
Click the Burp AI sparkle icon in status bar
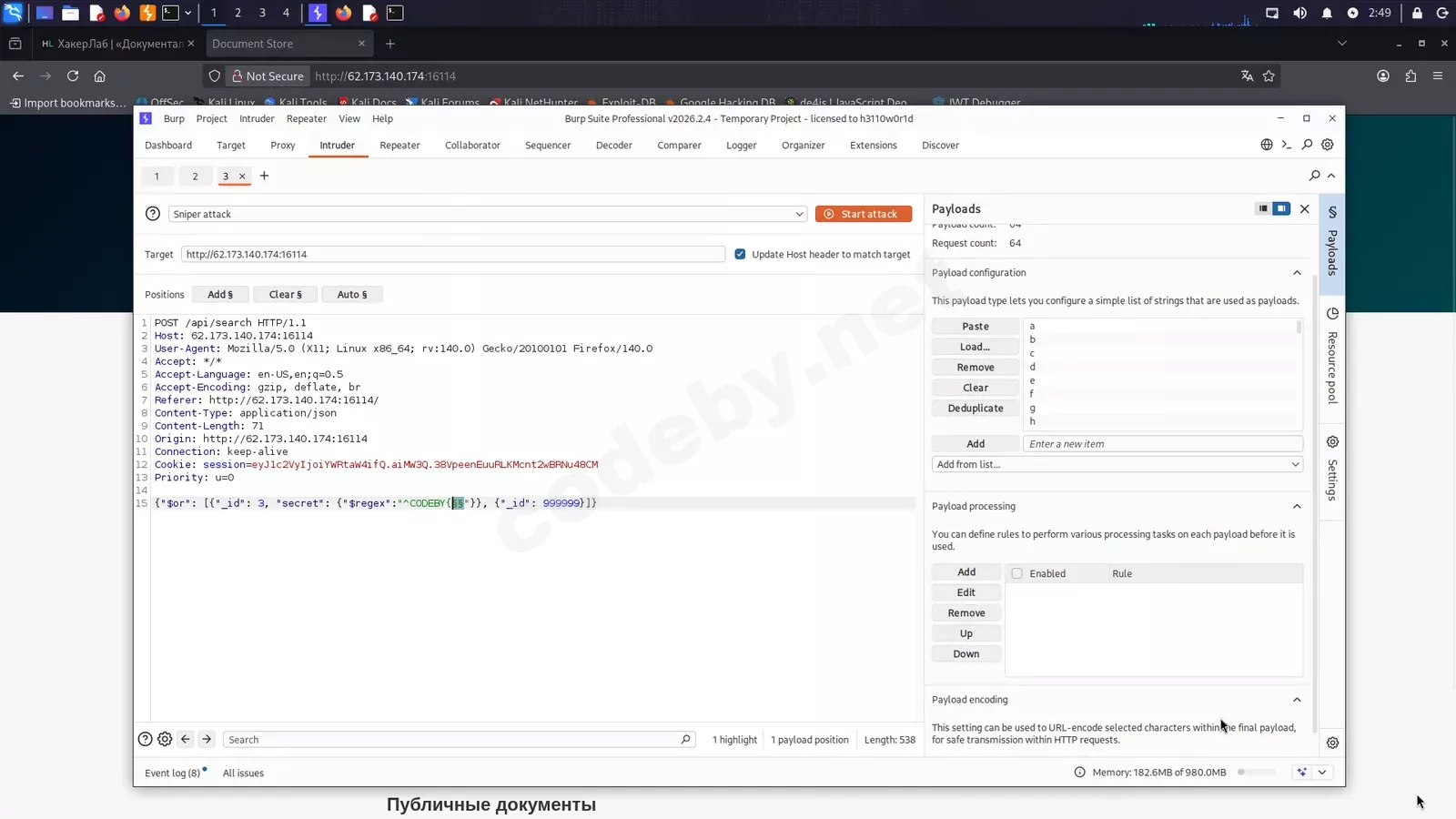(1302, 773)
